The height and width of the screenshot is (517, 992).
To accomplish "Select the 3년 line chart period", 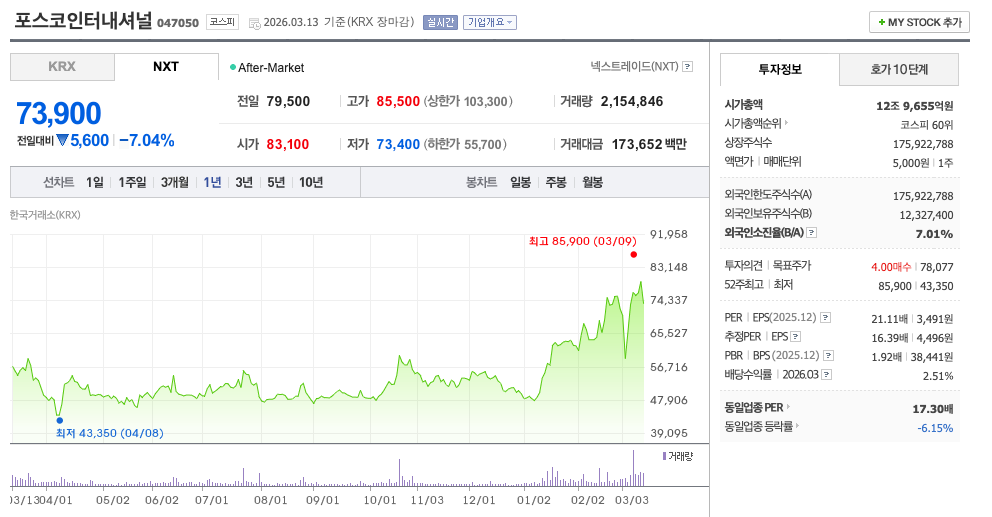I will (244, 182).
